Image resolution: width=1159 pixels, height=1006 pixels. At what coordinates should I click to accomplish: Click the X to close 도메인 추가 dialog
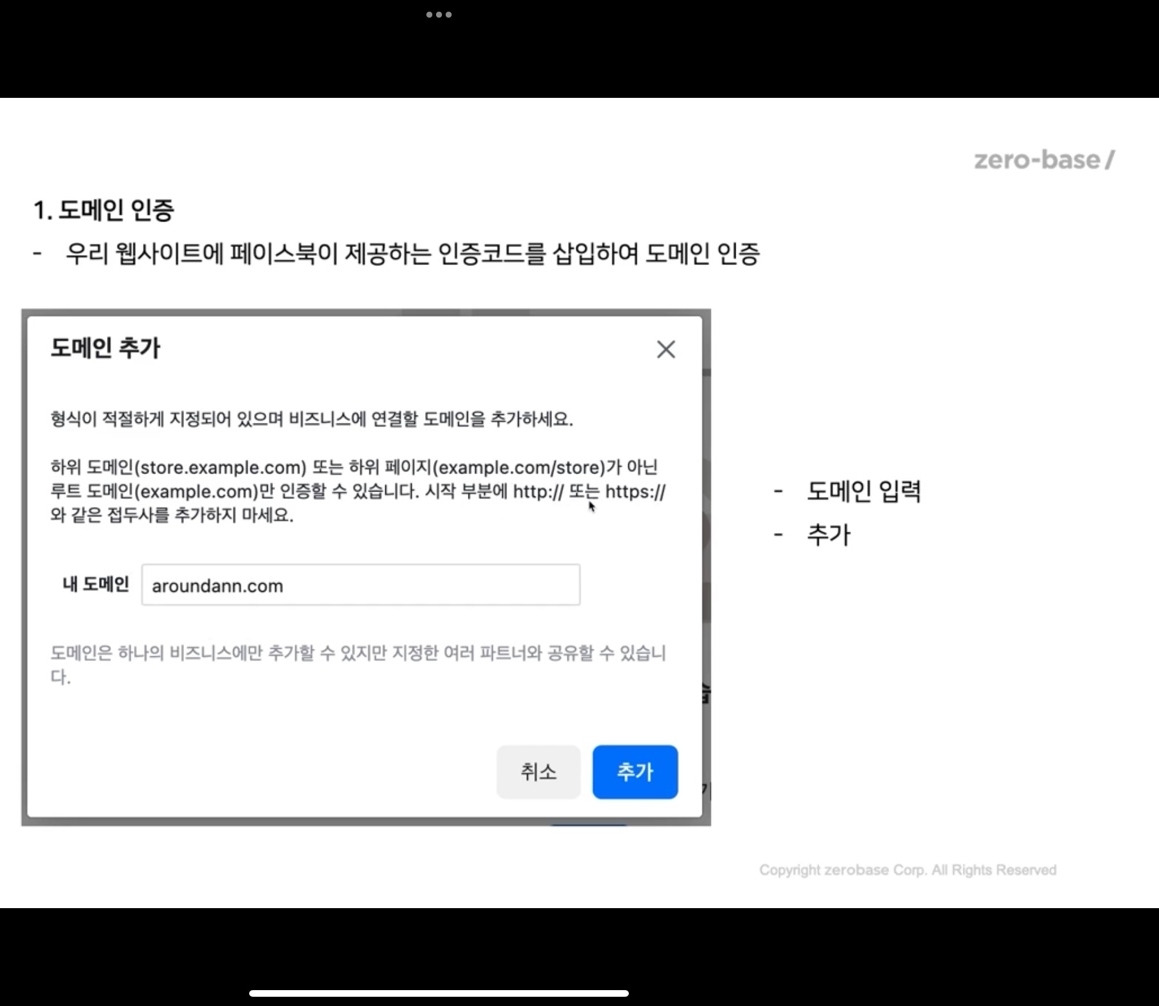pos(666,349)
